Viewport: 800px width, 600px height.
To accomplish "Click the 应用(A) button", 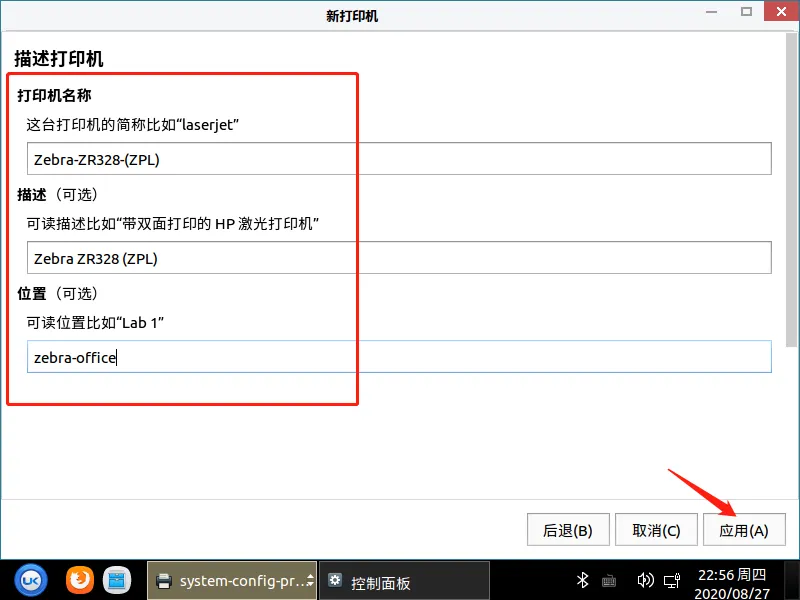I will 744,530.
